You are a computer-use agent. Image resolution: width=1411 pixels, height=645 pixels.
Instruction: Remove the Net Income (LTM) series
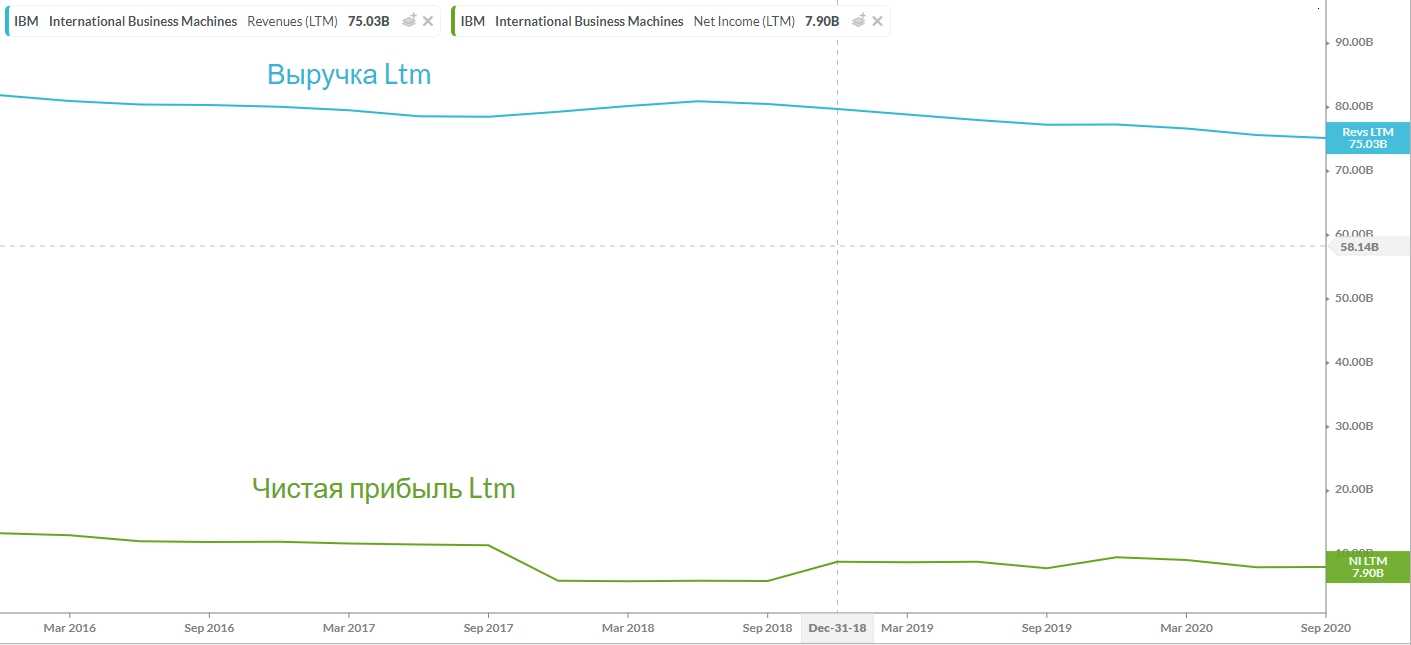coord(877,21)
